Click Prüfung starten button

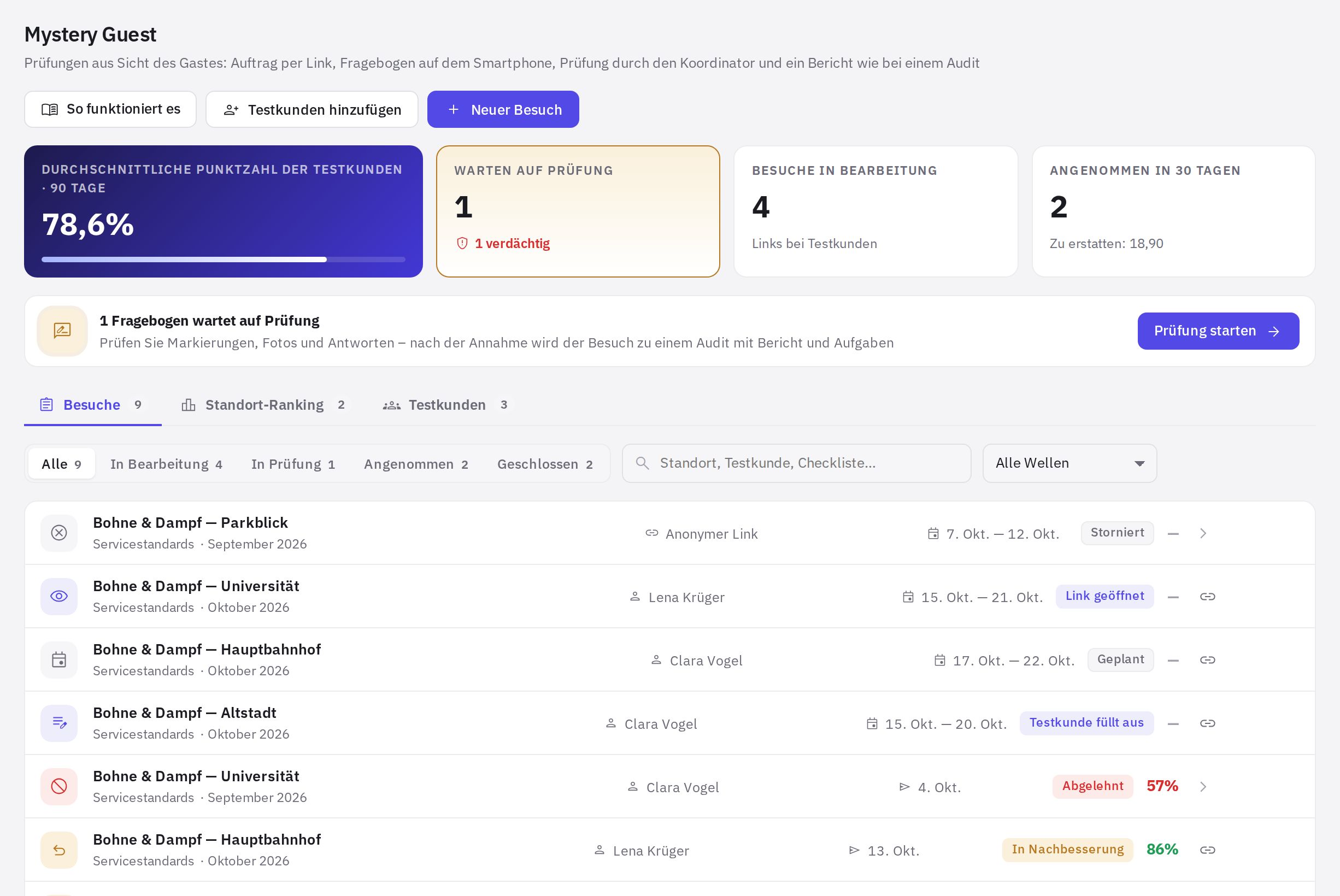click(1218, 331)
